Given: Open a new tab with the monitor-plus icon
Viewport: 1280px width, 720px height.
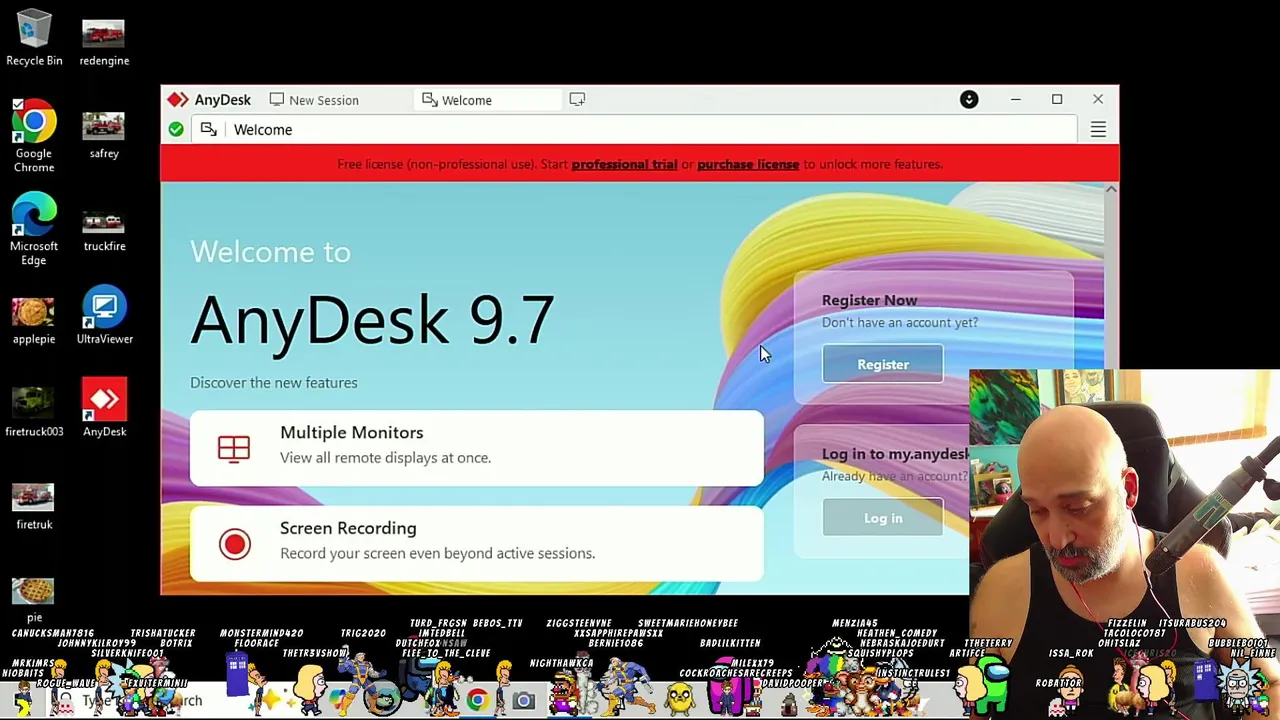Looking at the screenshot, I should click(577, 99).
